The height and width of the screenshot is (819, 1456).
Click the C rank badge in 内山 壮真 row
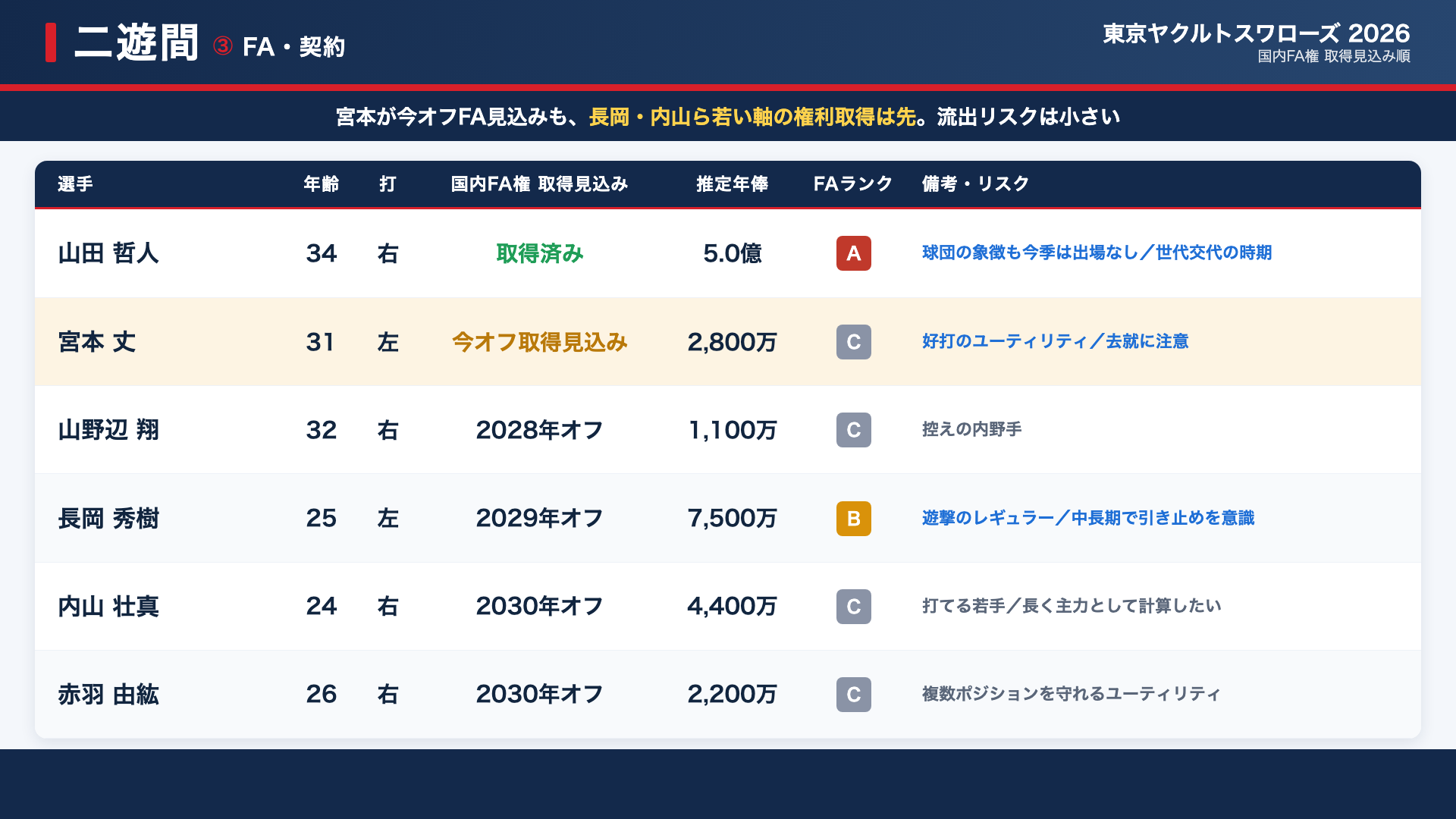tap(853, 607)
